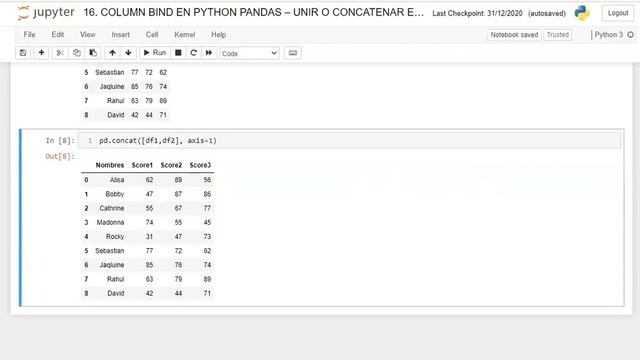The height and width of the screenshot is (360, 640).
Task: Save and checkpoint the notebook
Action: click(23, 53)
